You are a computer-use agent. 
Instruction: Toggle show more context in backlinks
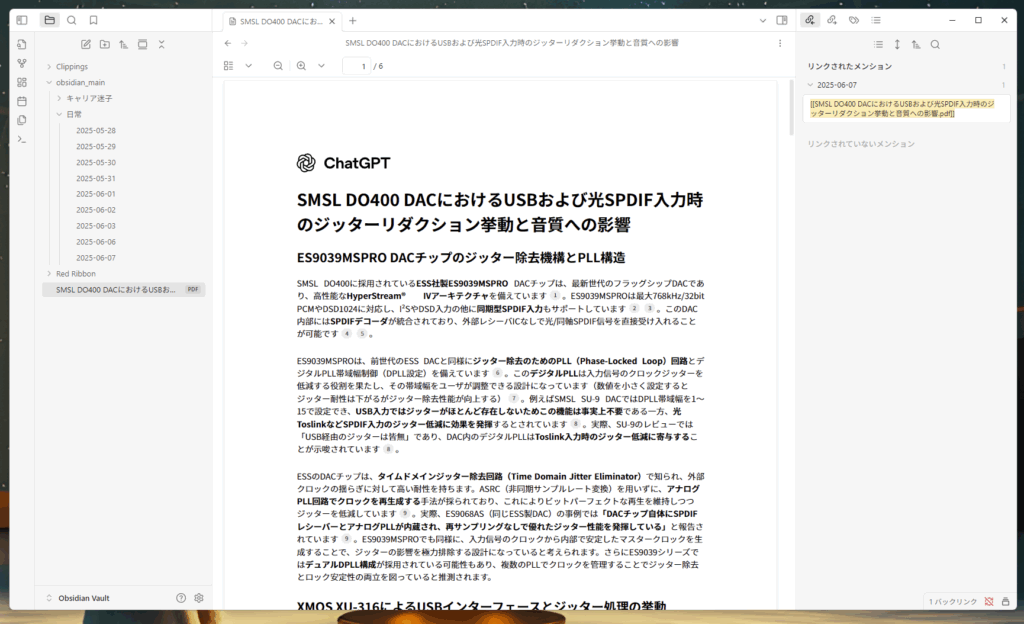coord(897,44)
